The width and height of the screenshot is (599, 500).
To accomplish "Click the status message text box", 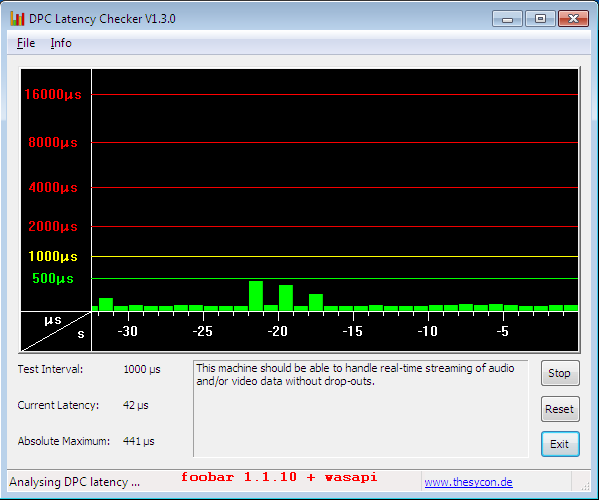I will point(361,408).
